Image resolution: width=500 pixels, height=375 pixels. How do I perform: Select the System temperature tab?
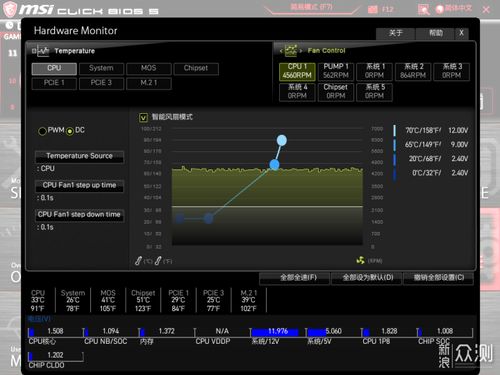point(101,68)
